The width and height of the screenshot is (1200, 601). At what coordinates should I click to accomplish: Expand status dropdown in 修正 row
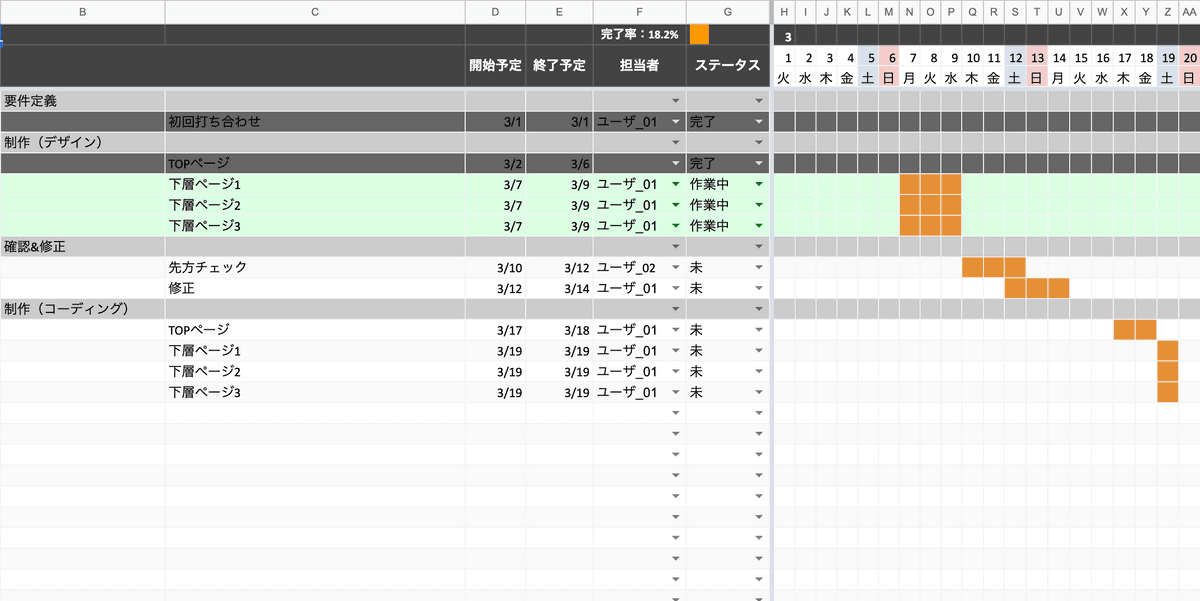758,289
